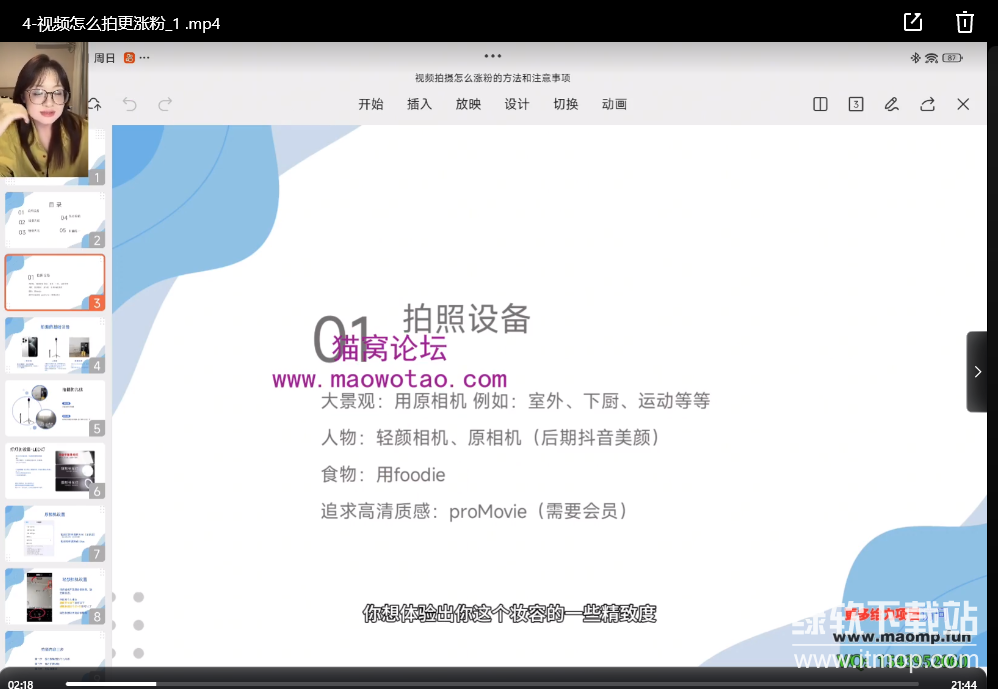Choose slide 6 thumbnail in sidebar
Image resolution: width=998 pixels, height=689 pixels.
54,471
